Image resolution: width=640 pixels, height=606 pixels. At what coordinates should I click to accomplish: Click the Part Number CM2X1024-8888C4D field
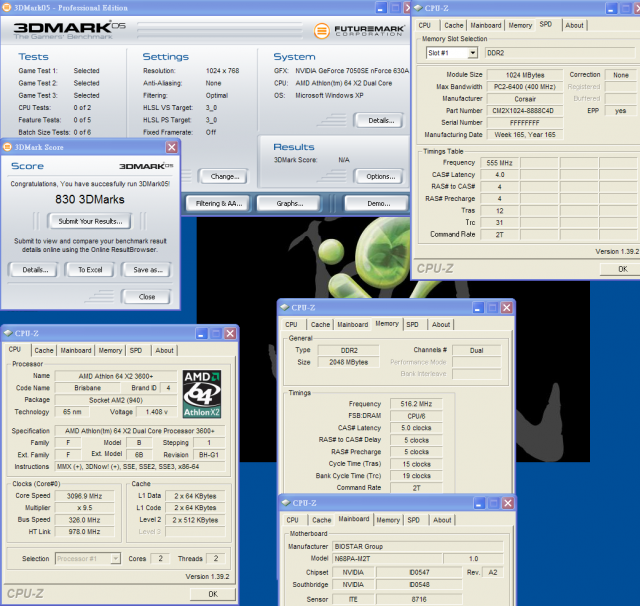pyautogui.click(x=524, y=111)
